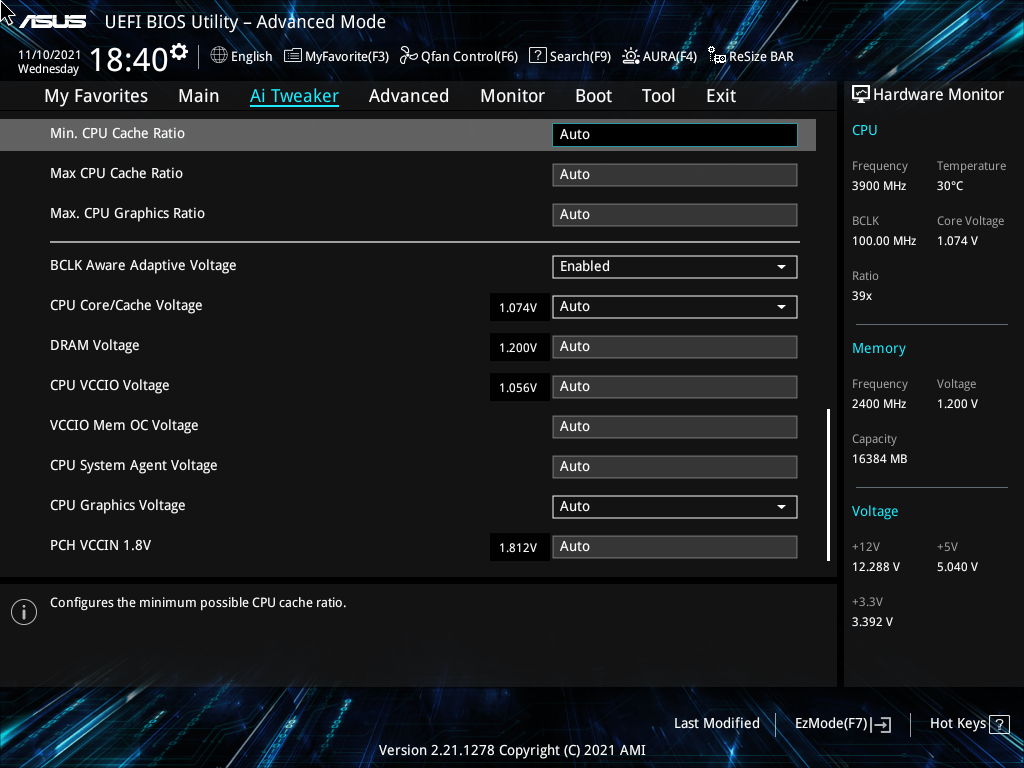
Task: Go to the Exit tab
Action: click(721, 96)
